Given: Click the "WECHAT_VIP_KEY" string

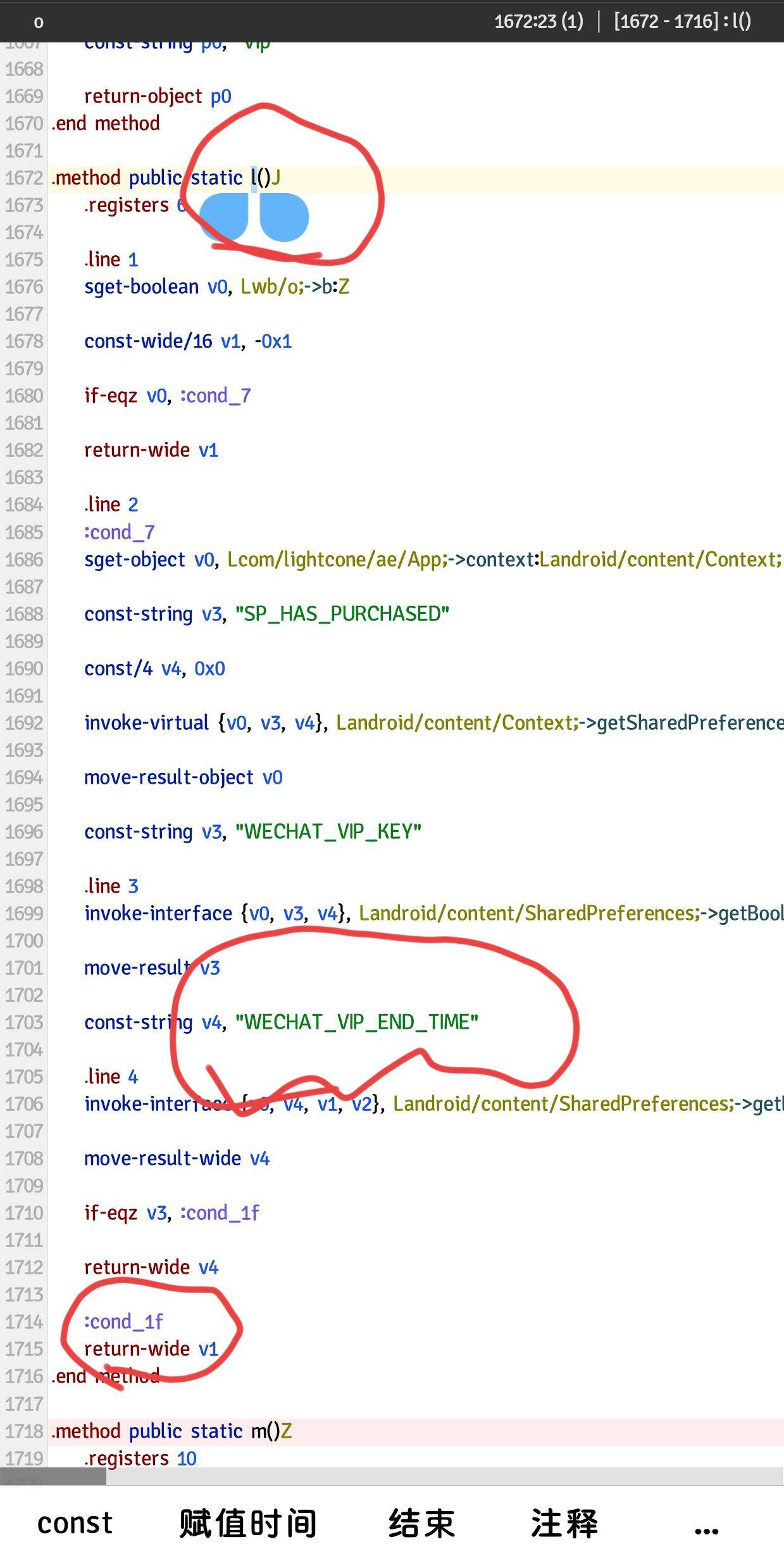Looking at the screenshot, I should pos(328,831).
